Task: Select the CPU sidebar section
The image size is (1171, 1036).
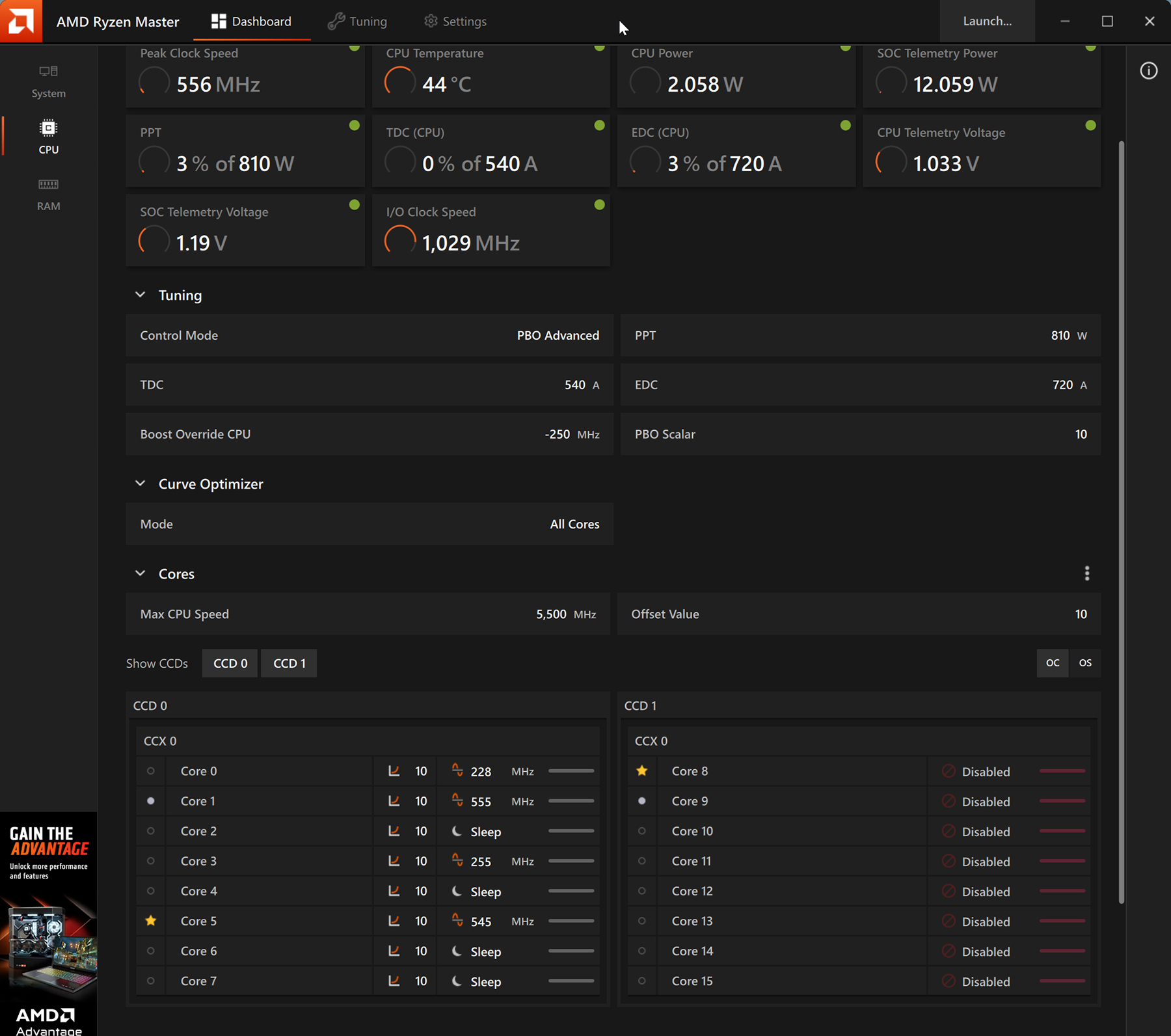Action: click(48, 137)
